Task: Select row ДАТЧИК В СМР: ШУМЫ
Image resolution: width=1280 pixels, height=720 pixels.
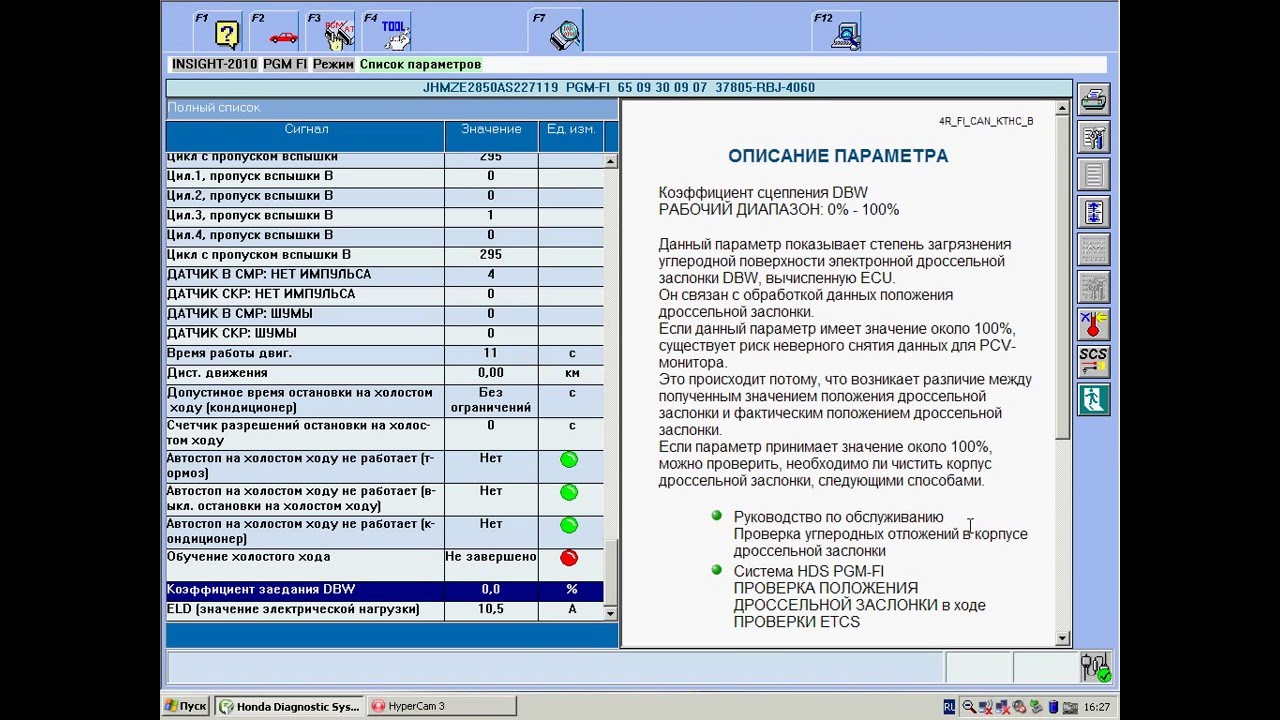Action: pyautogui.click(x=385, y=314)
